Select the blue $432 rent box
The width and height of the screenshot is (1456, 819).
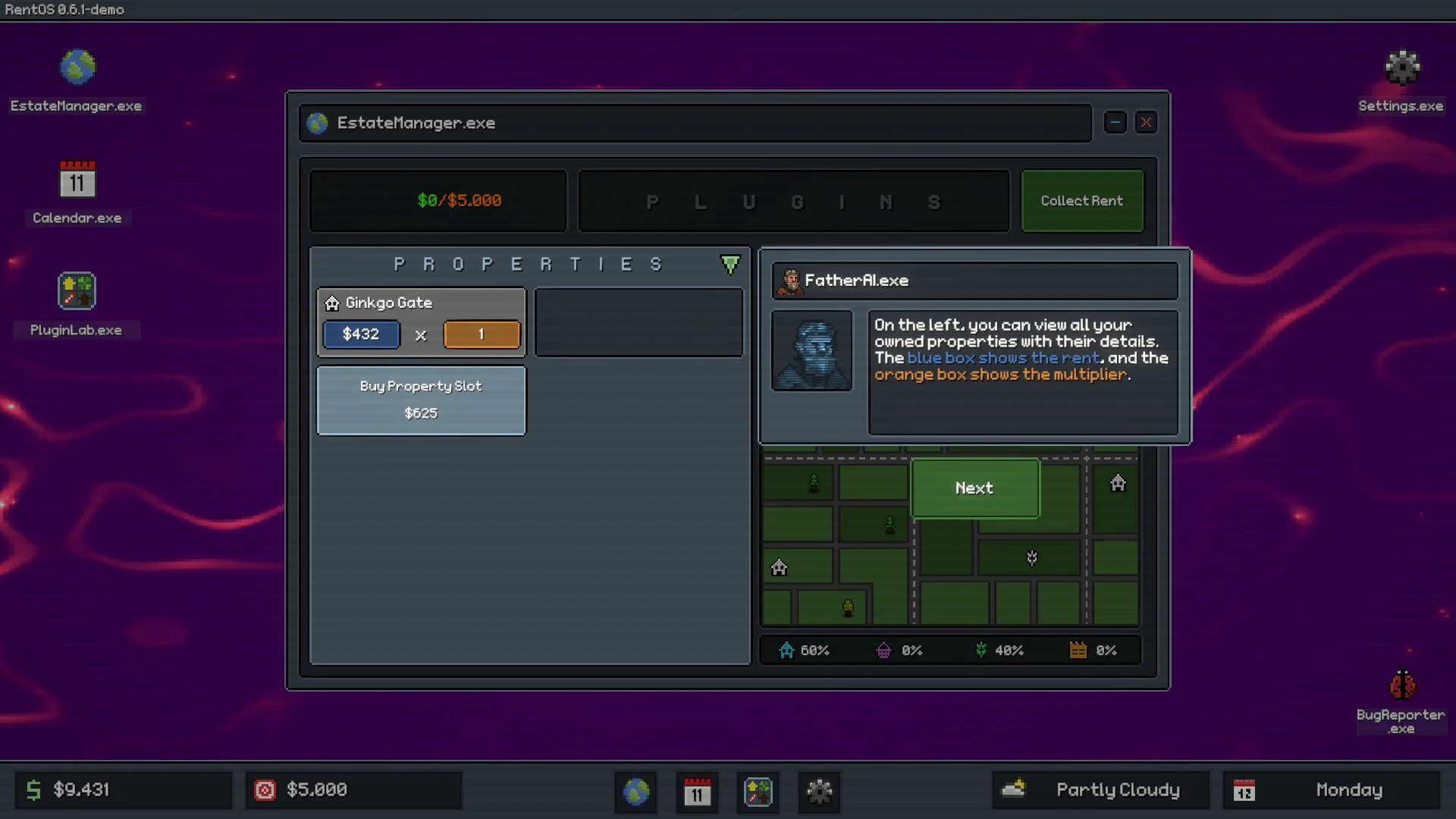pyautogui.click(x=361, y=334)
